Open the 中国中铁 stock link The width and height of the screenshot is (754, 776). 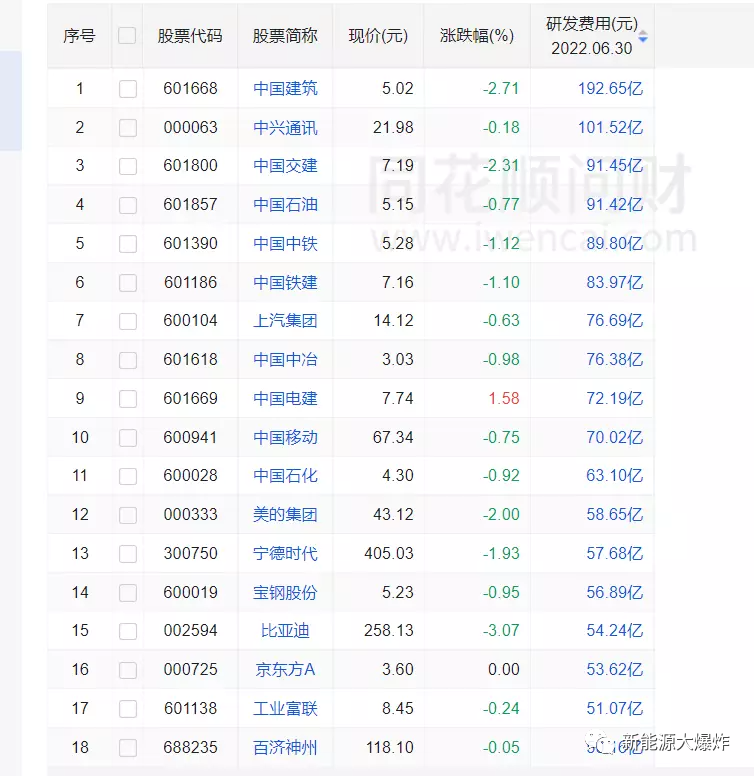coord(285,243)
